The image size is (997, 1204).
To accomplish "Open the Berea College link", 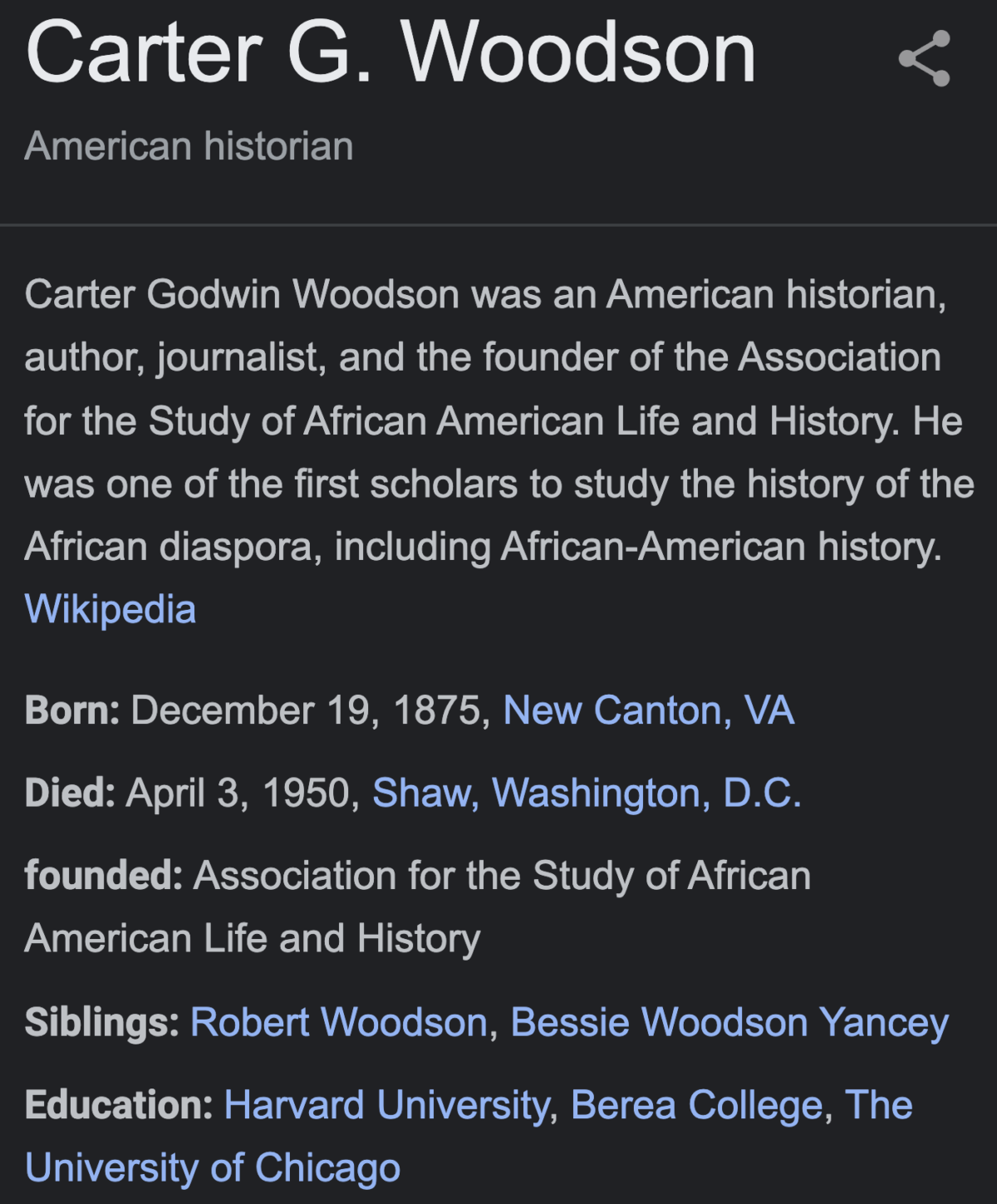I will pos(697,1105).
